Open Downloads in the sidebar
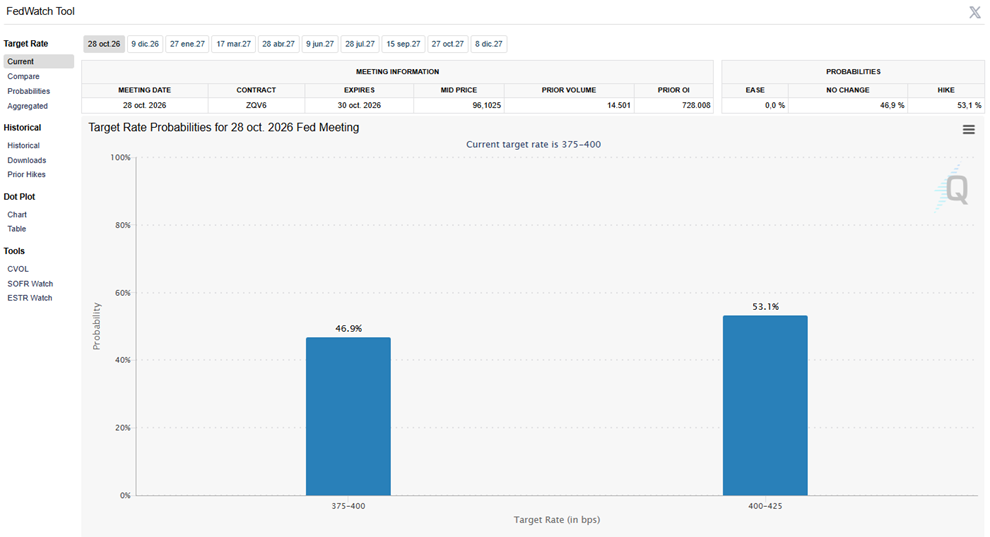This screenshot has width=990, height=537. [27, 160]
